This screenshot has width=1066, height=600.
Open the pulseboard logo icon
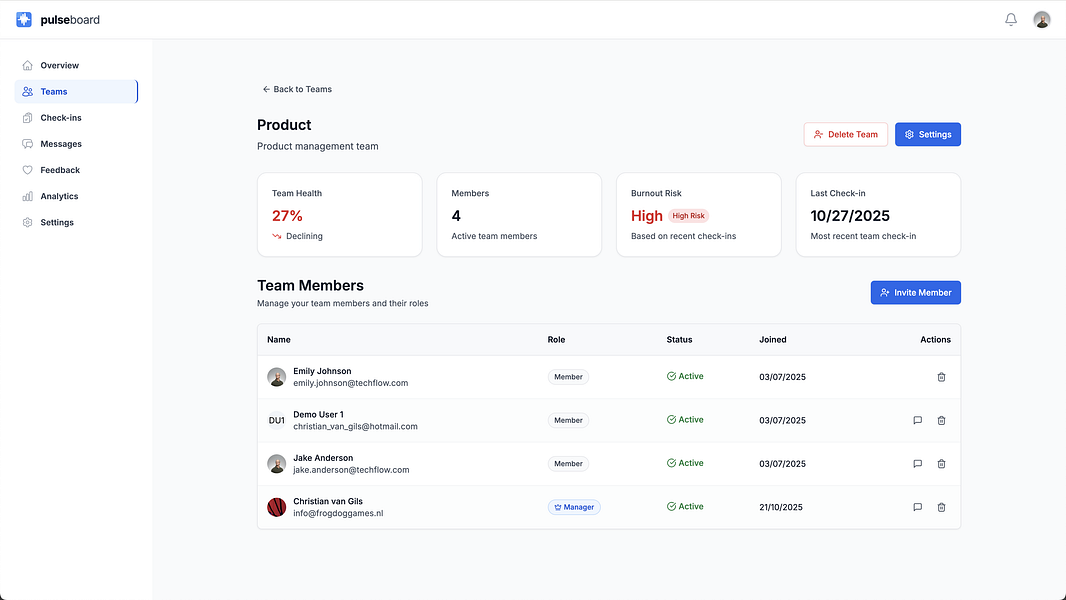coord(23,18)
